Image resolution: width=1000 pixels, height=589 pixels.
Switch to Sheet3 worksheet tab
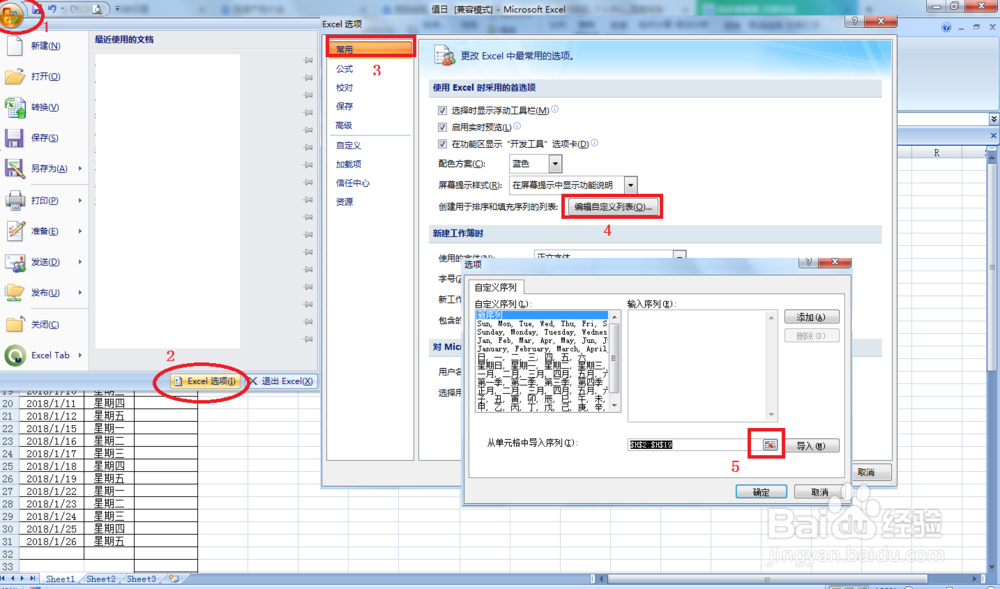point(141,579)
